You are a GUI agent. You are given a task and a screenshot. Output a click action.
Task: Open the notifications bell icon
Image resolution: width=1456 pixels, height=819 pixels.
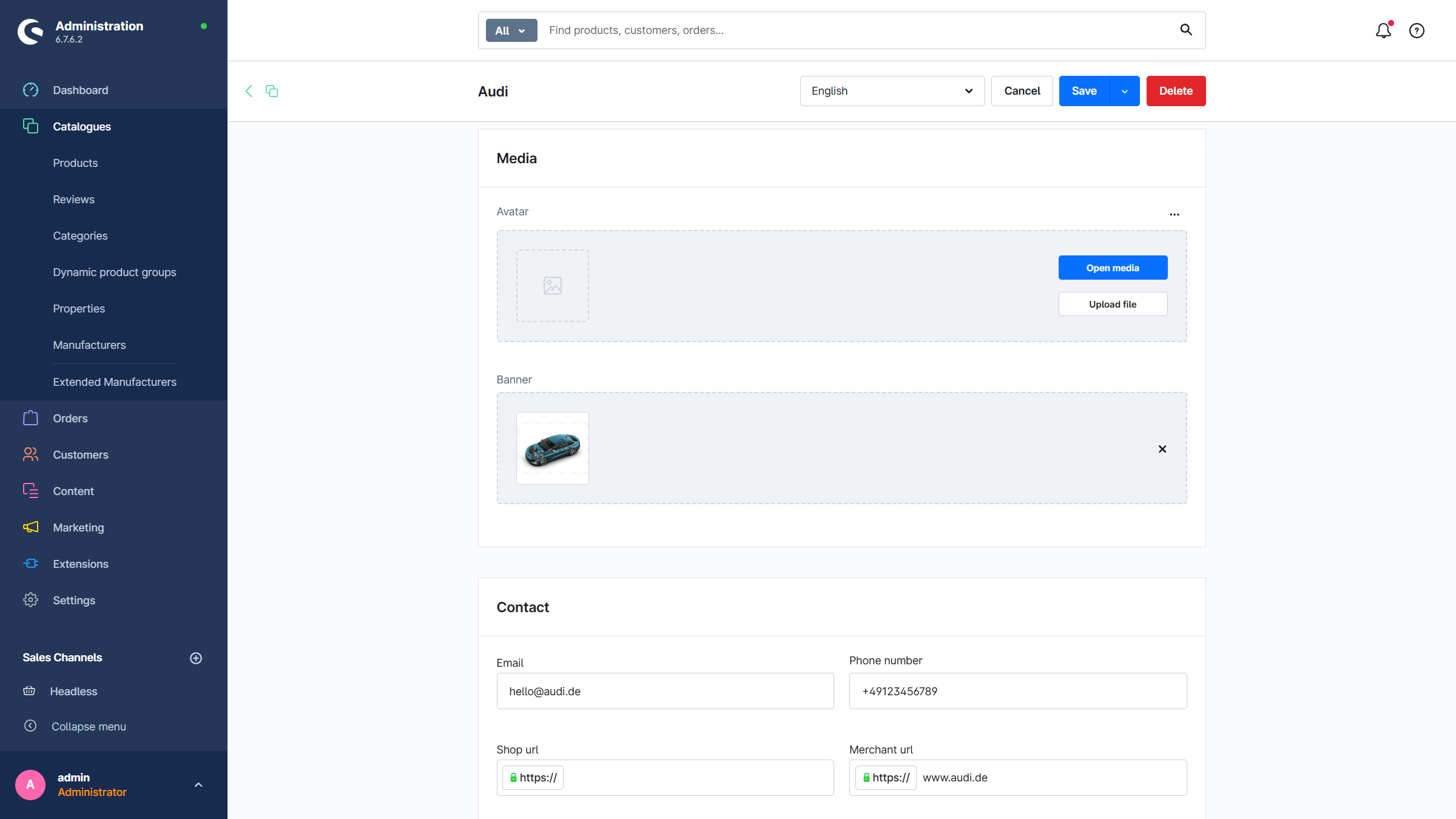(x=1383, y=30)
